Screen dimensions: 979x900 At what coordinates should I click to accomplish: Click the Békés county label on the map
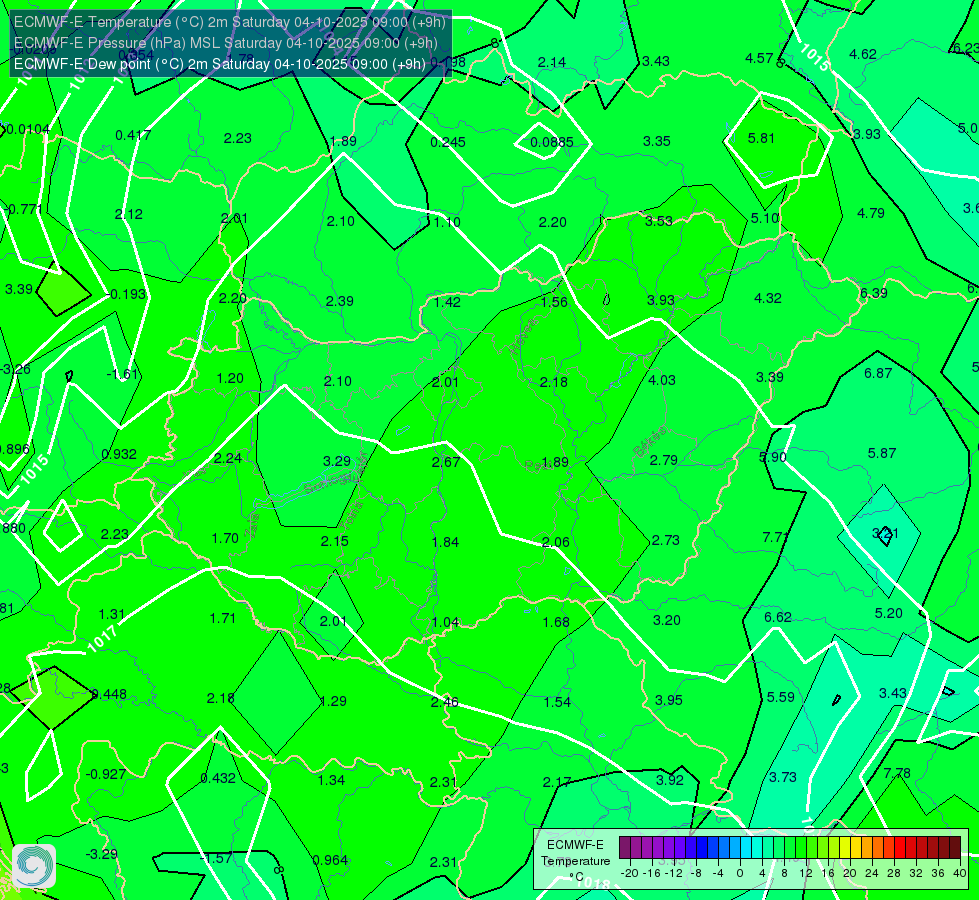click(x=649, y=442)
